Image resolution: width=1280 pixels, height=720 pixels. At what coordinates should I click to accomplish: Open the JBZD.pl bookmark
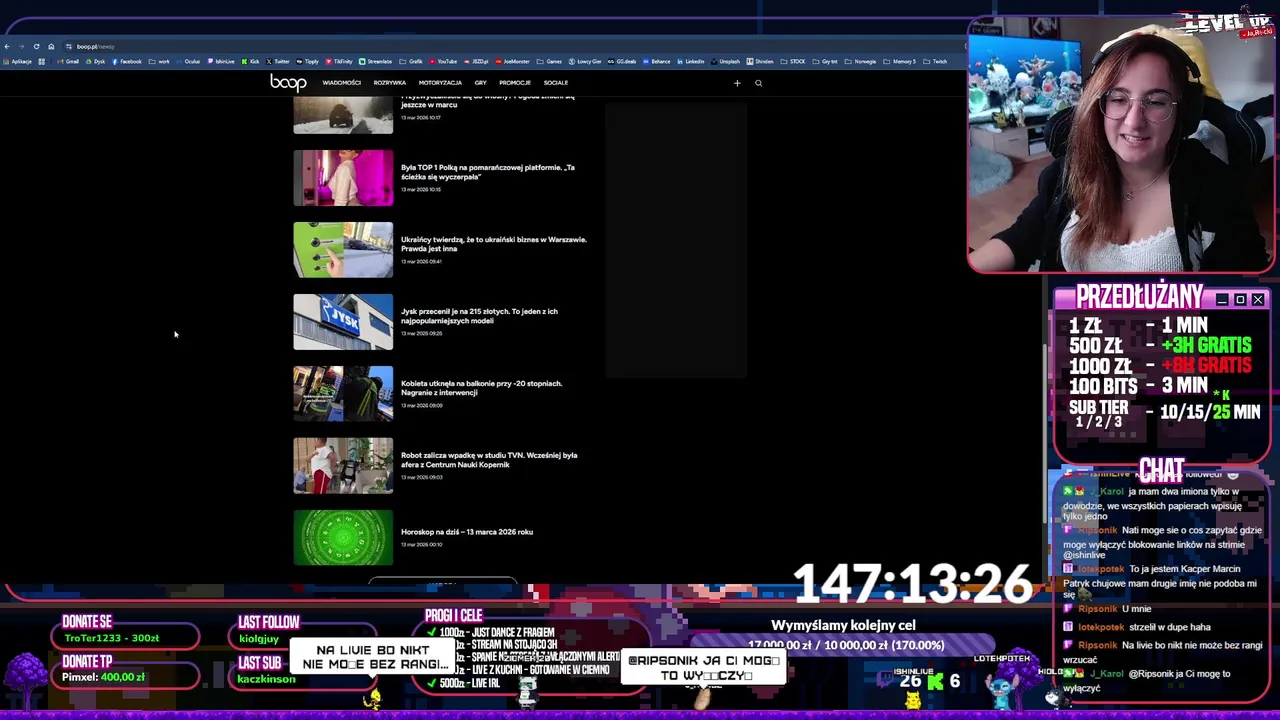click(x=477, y=62)
